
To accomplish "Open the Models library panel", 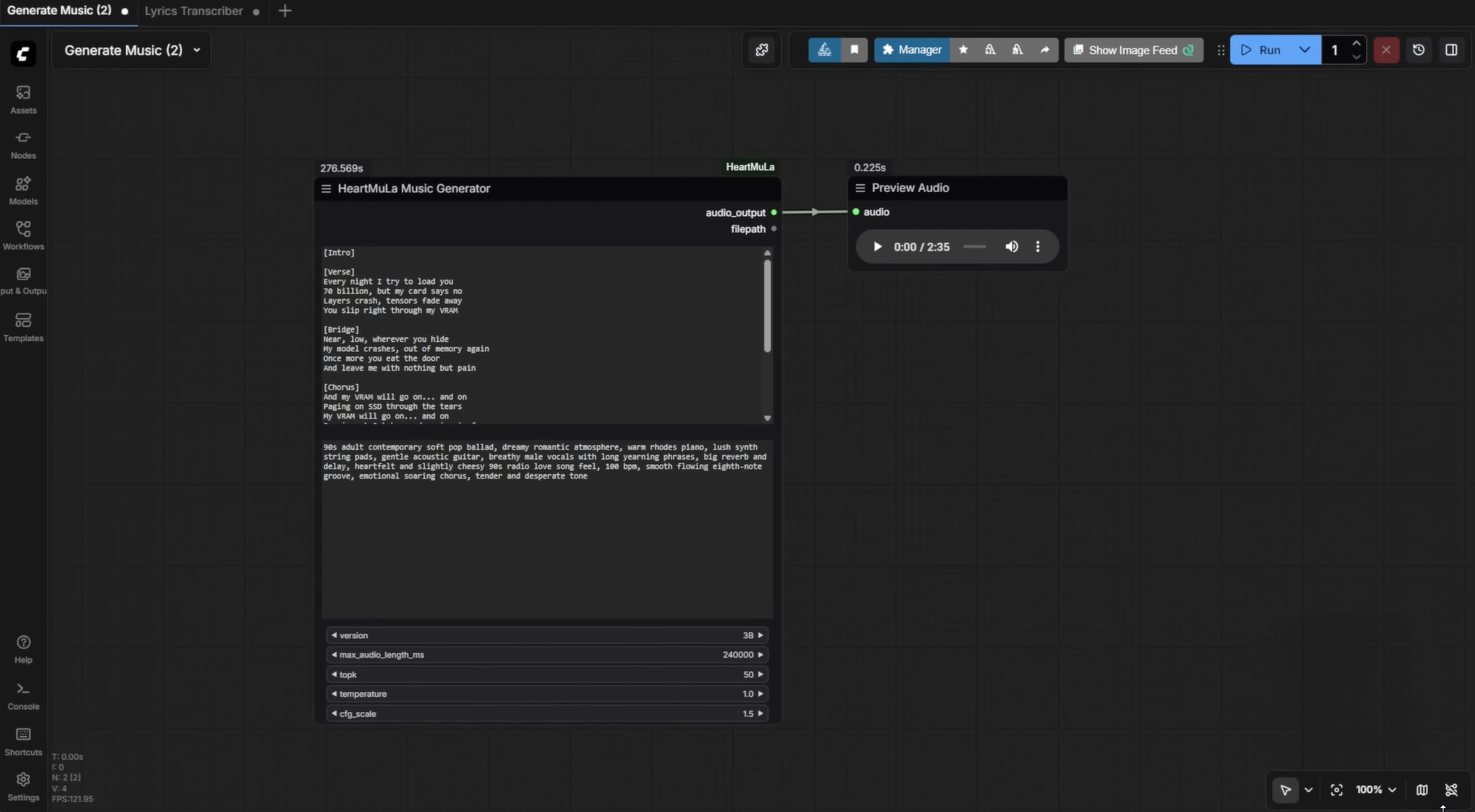I will point(23,190).
